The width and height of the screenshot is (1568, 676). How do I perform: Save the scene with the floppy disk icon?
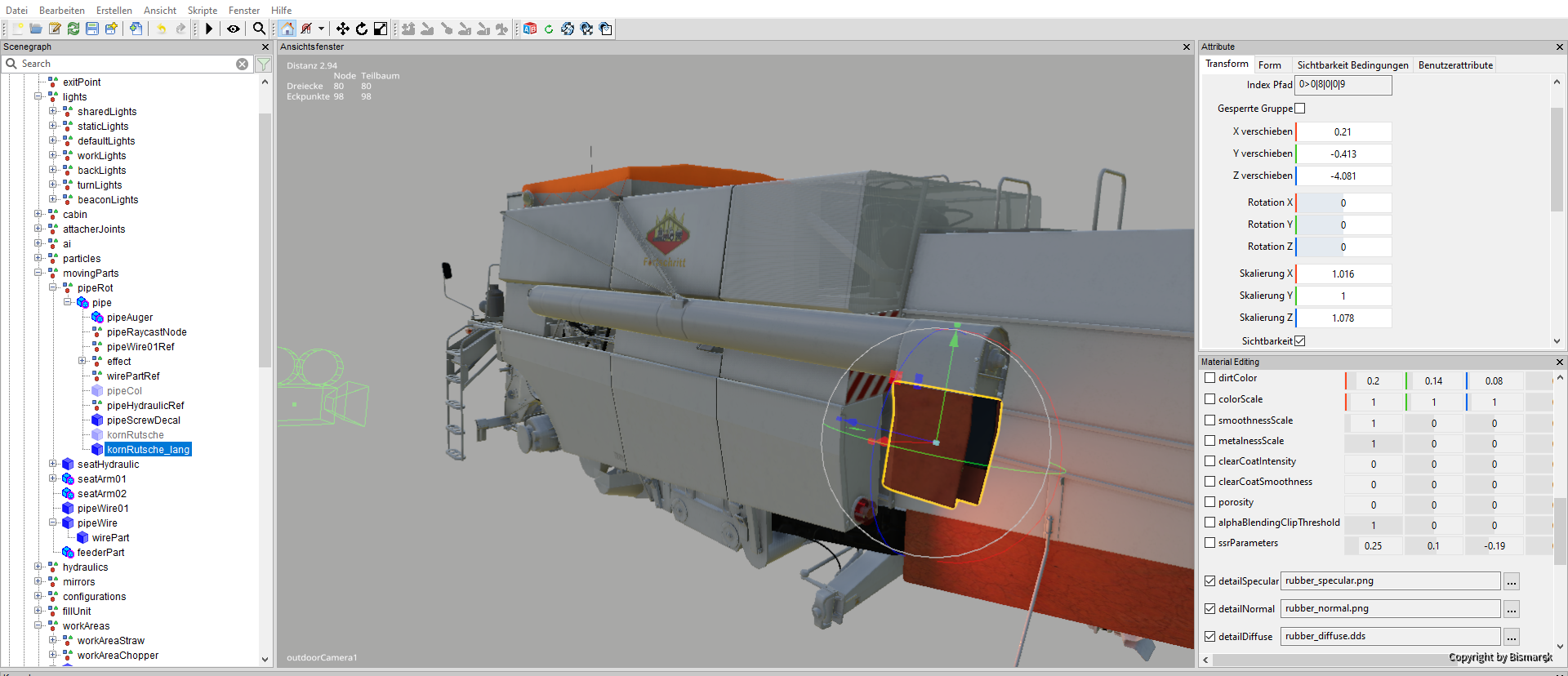pyautogui.click(x=92, y=29)
